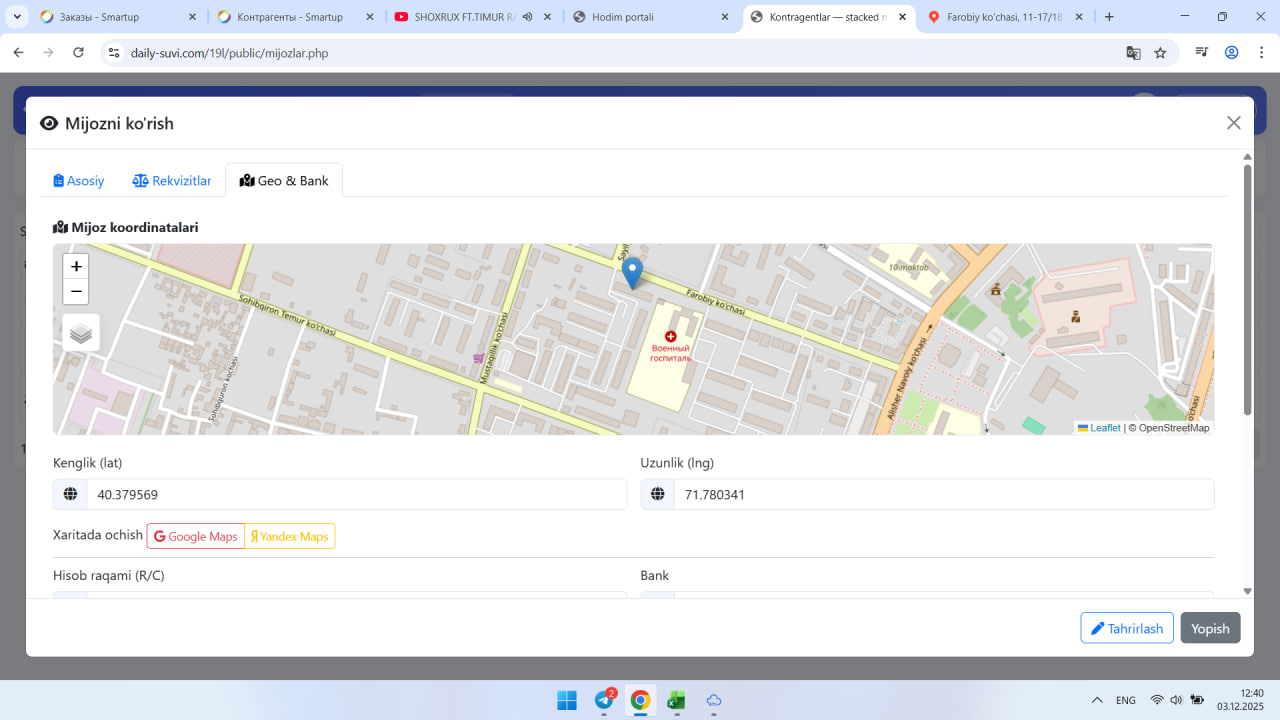Select the Geo & Bank tab

point(284,181)
